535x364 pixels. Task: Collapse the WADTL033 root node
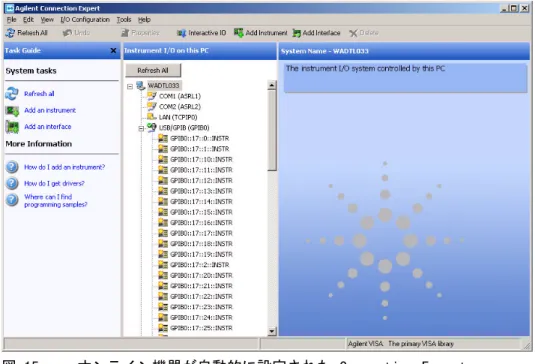130,86
